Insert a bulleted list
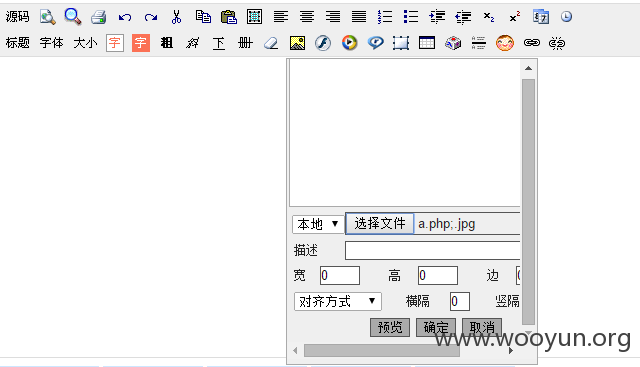 pyautogui.click(x=411, y=17)
